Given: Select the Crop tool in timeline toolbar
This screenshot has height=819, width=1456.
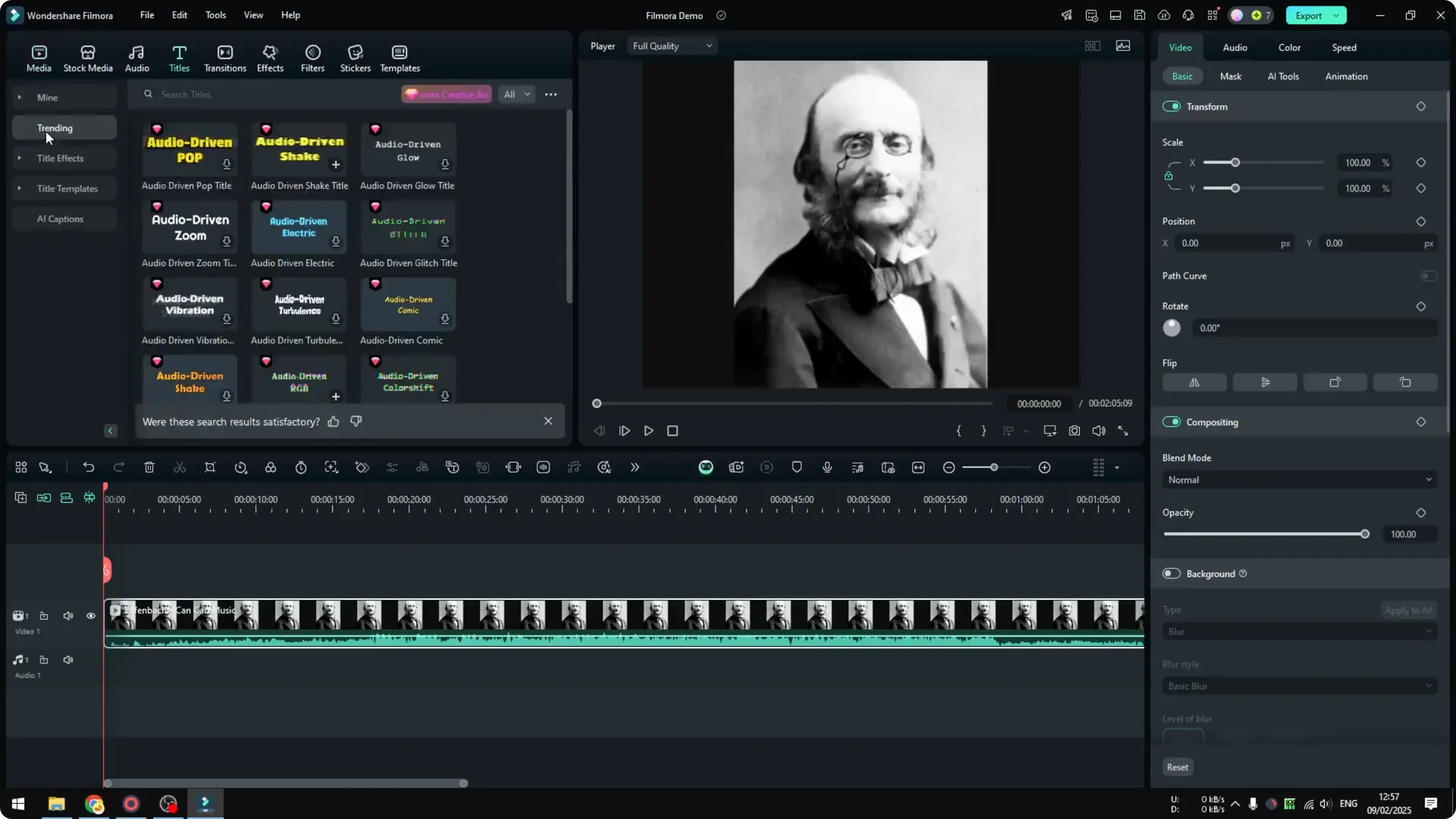Looking at the screenshot, I should 210,467.
